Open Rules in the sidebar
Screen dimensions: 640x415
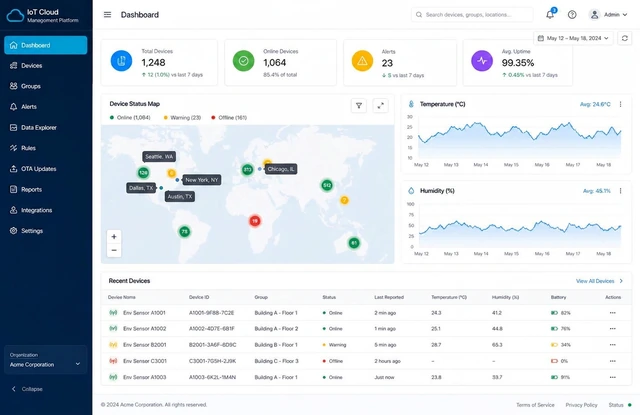click(x=45, y=148)
